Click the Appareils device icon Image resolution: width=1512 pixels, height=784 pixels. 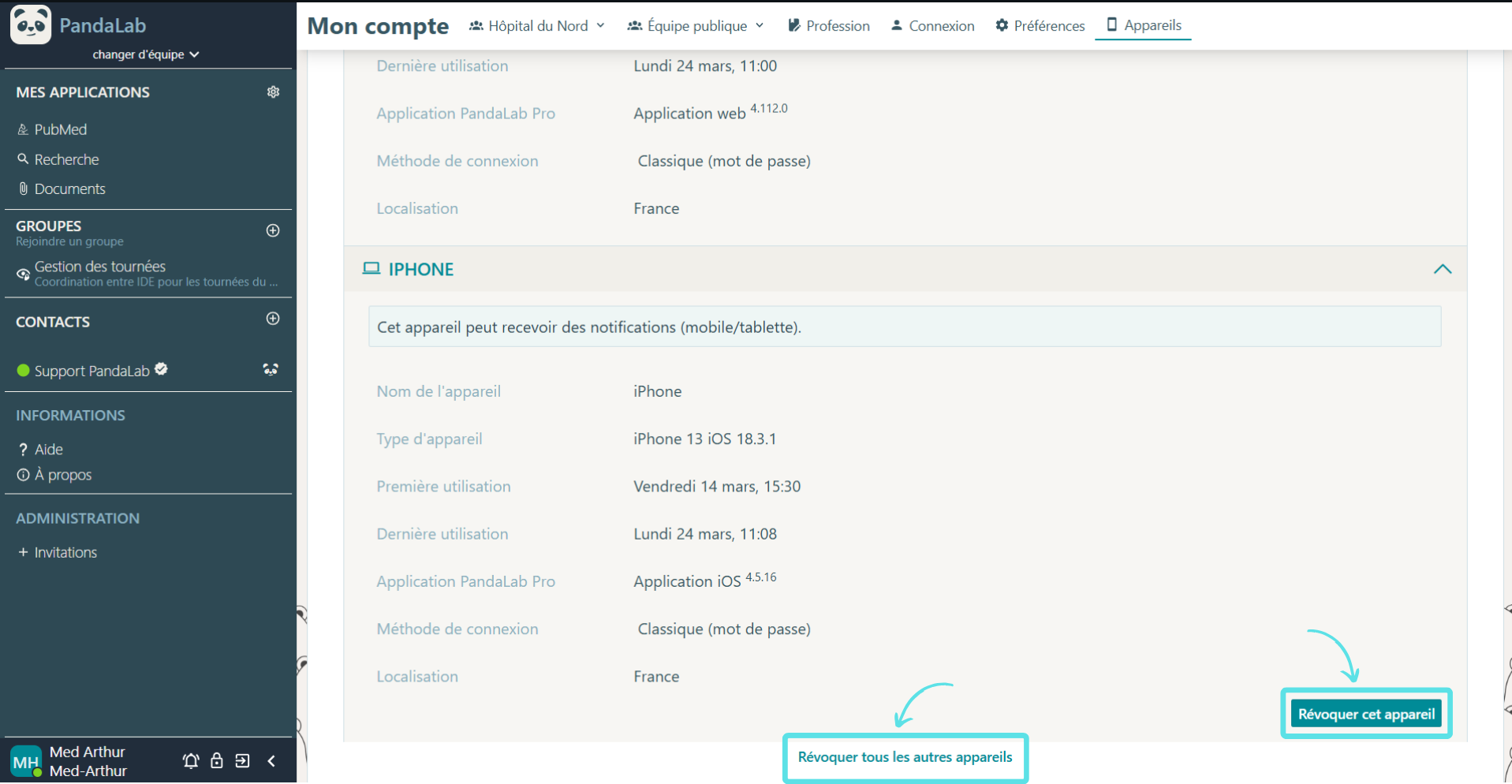[x=1111, y=24]
